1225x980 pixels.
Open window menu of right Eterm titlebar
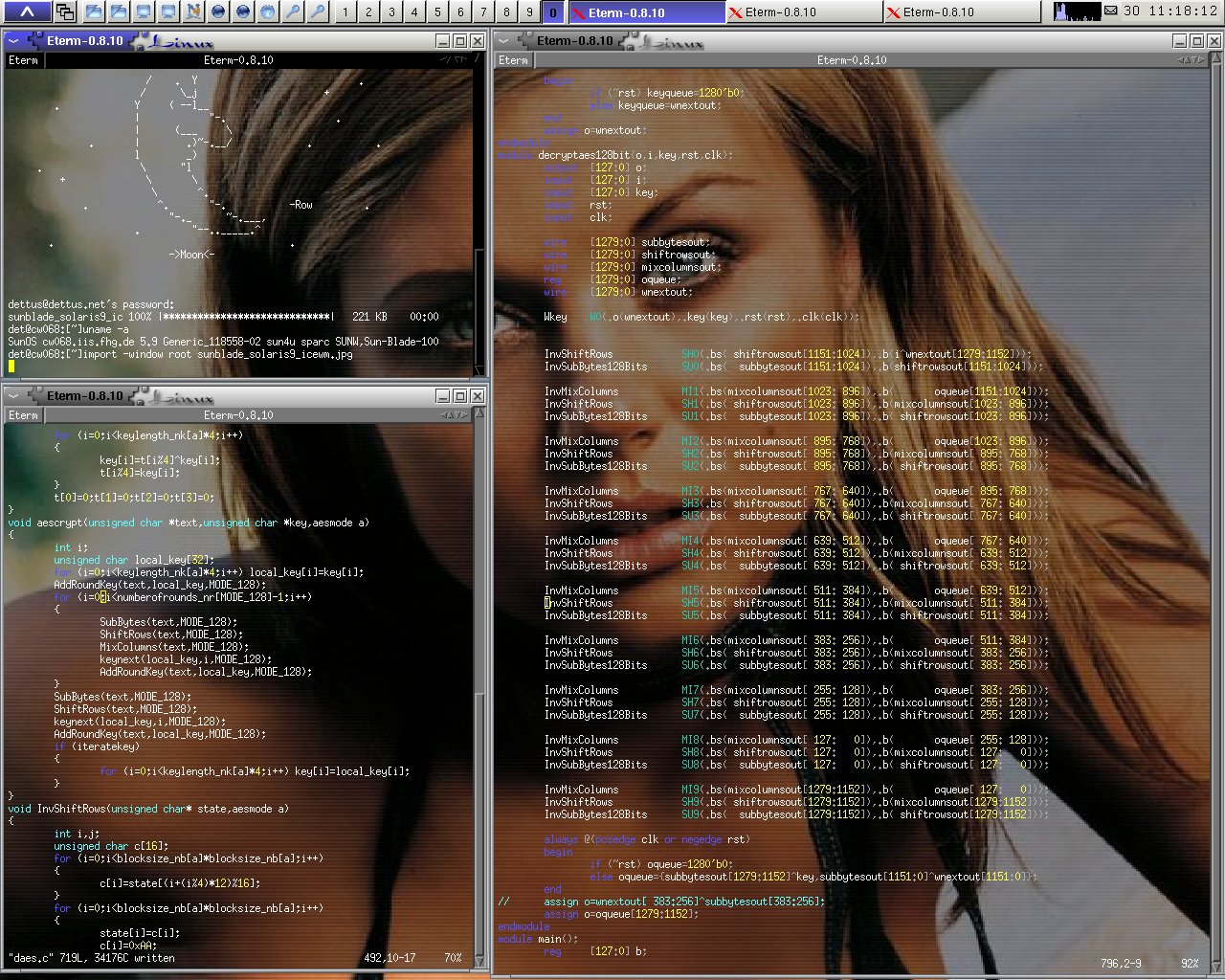click(x=505, y=41)
